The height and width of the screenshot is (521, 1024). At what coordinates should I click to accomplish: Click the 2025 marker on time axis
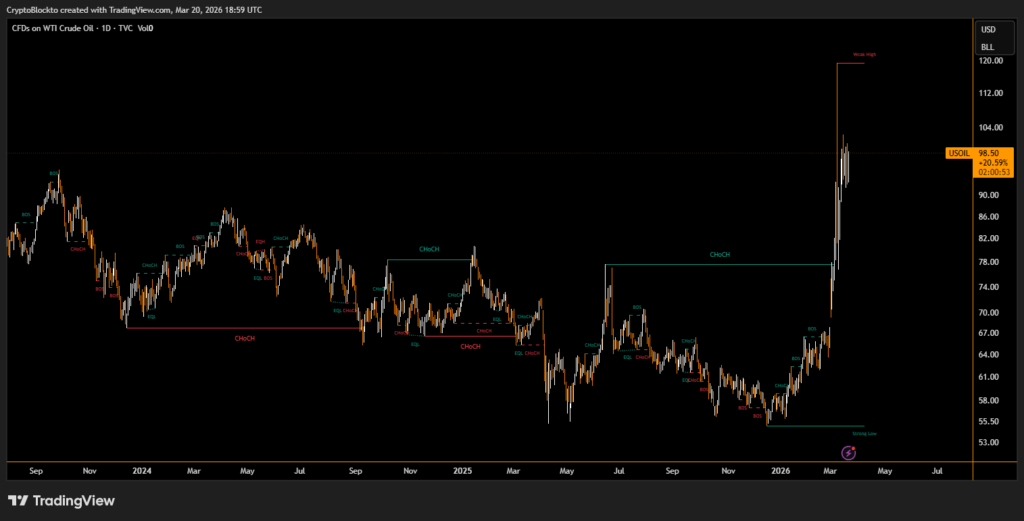[x=461, y=469]
